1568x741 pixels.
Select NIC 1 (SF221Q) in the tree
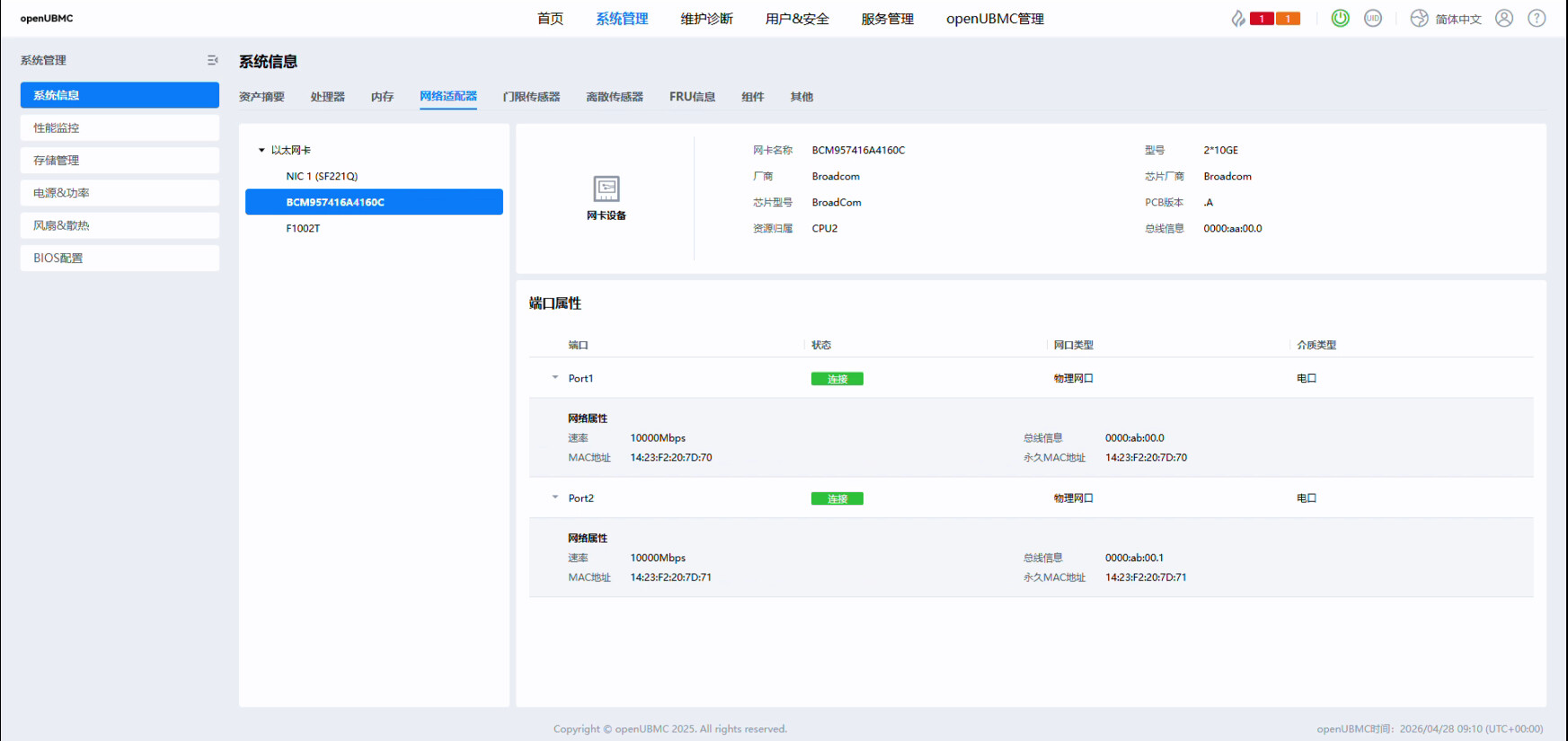[322, 176]
